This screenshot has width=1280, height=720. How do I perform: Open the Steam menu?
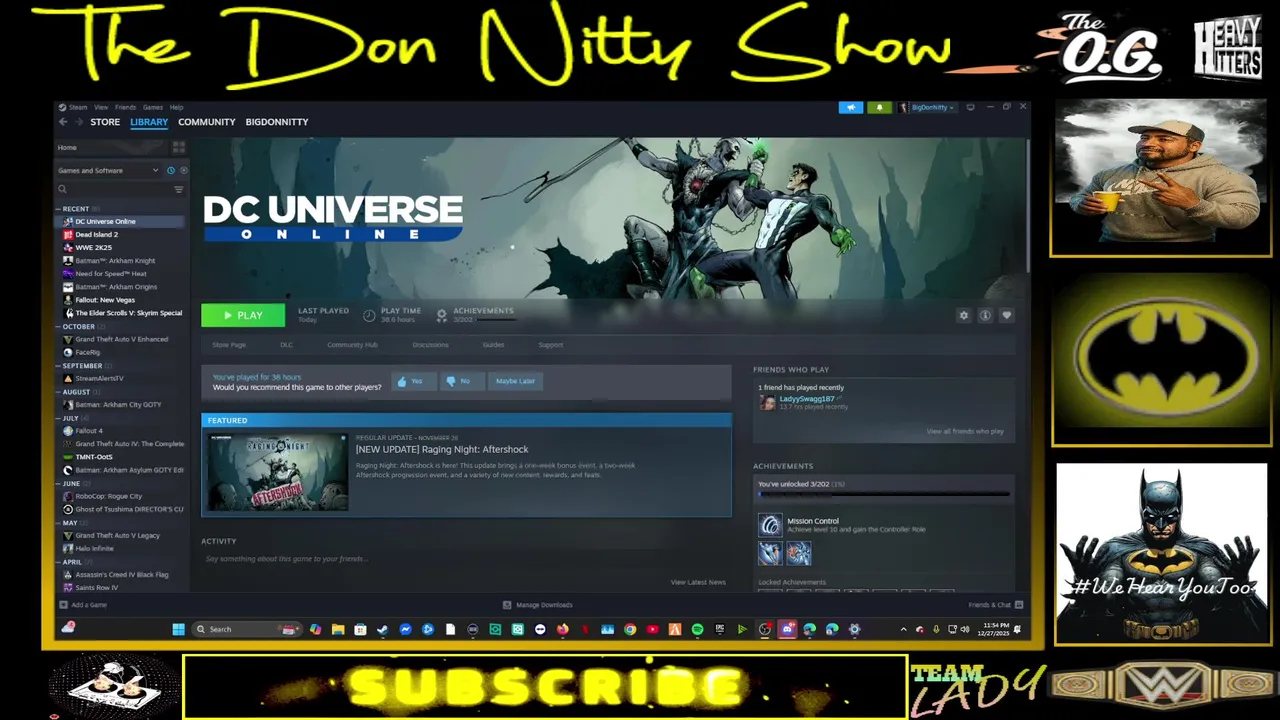pyautogui.click(x=77, y=107)
